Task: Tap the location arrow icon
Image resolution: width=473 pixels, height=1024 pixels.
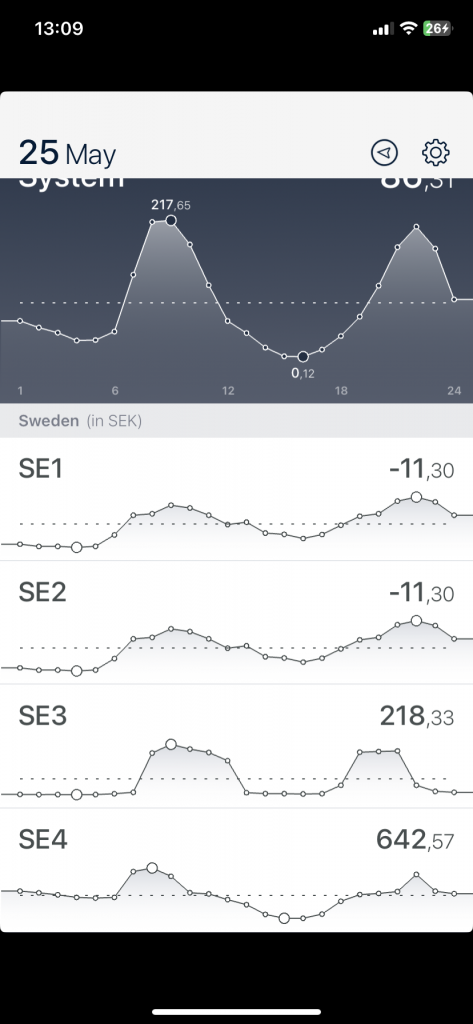Action: tap(384, 152)
